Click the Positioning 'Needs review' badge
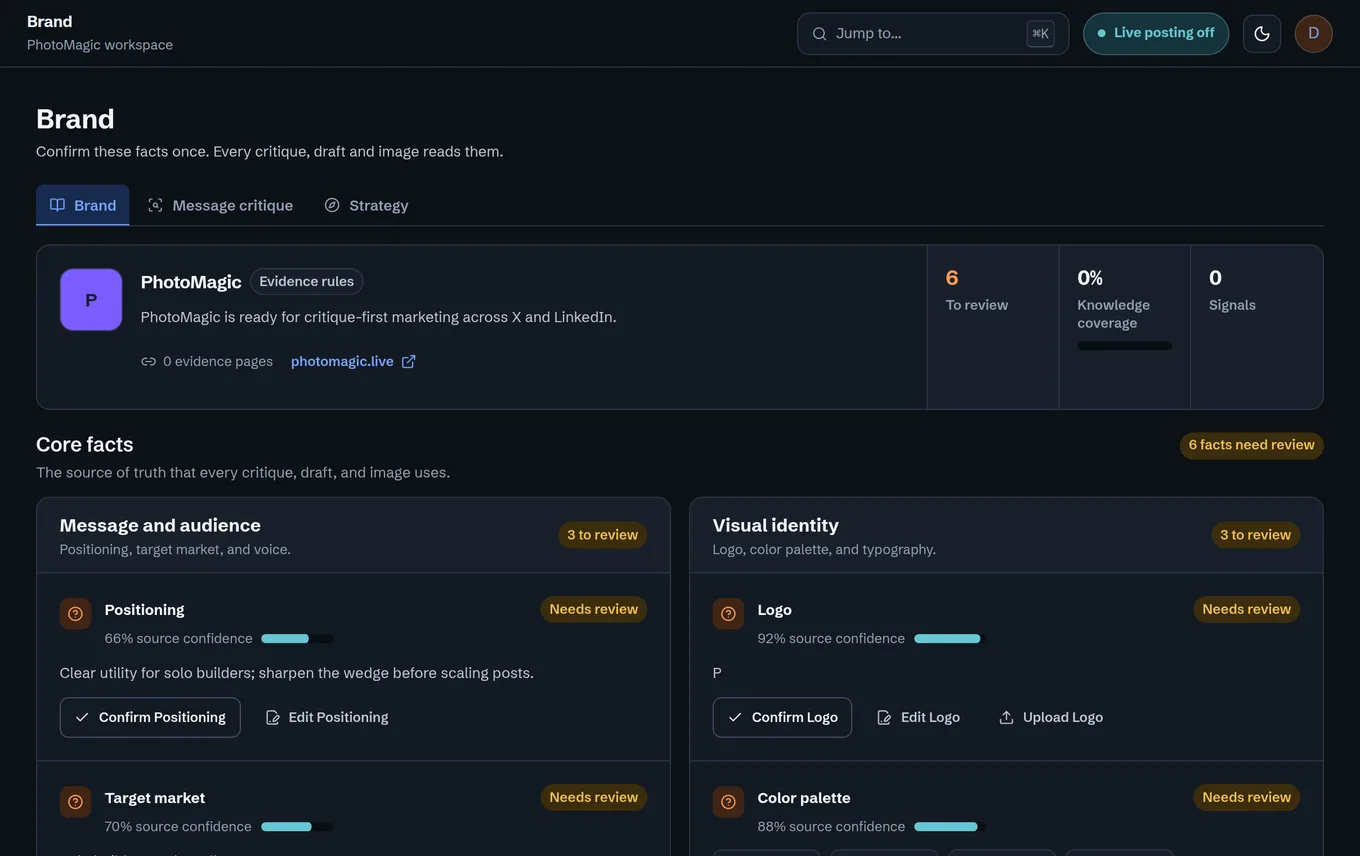 click(x=593, y=609)
